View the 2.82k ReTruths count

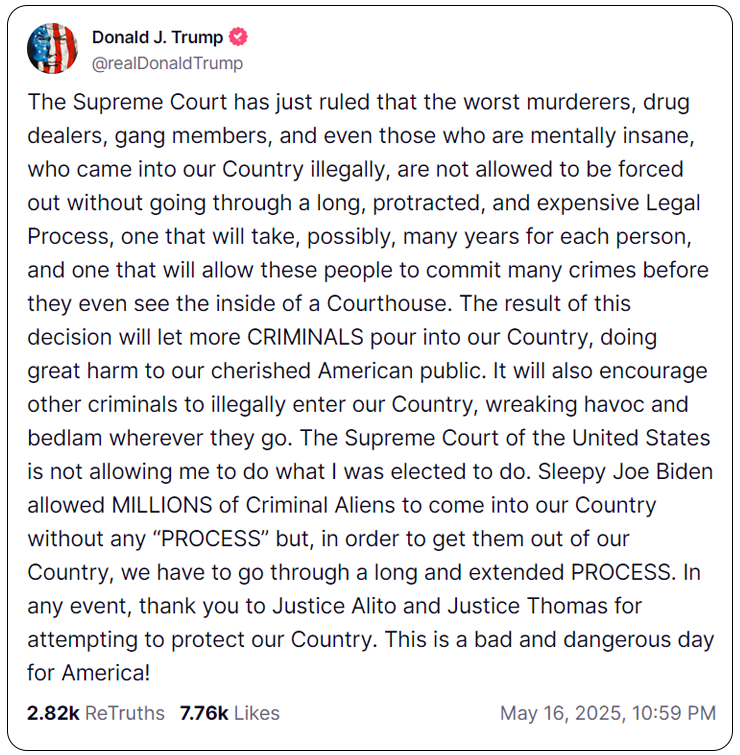point(53,713)
